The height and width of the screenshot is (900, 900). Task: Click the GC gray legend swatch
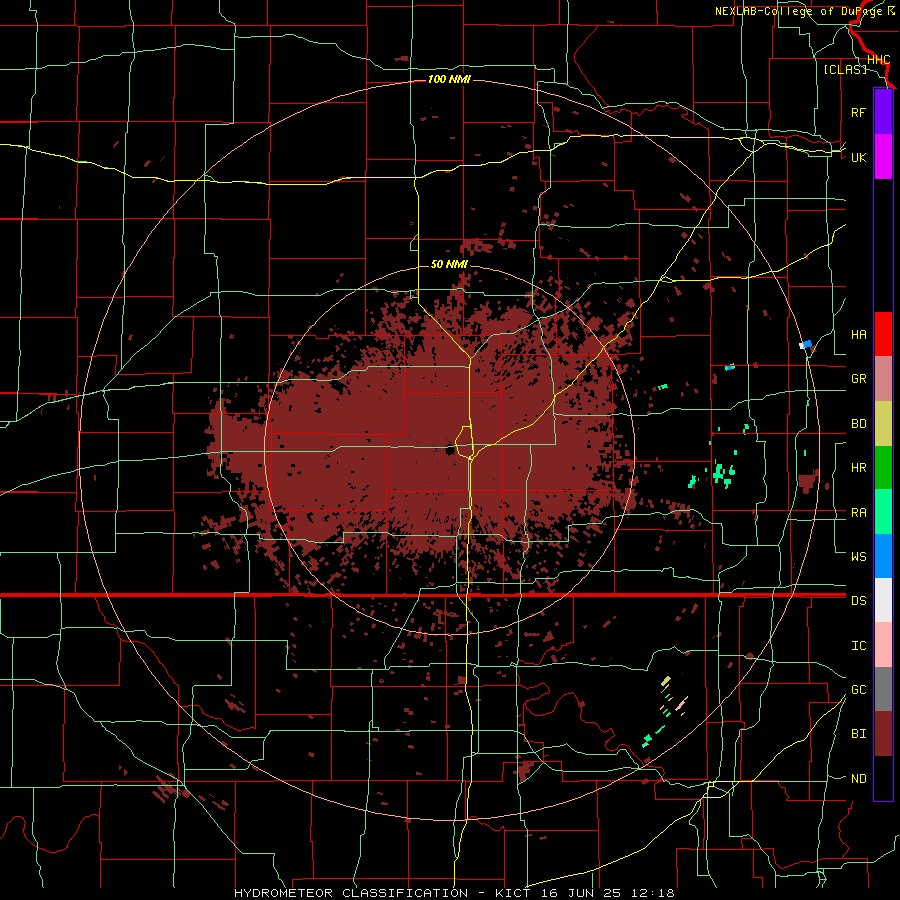tap(883, 689)
